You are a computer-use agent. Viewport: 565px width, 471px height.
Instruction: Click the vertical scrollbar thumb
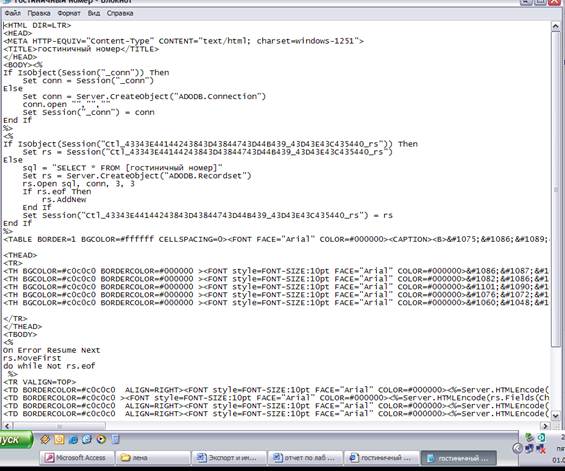[555, 188]
